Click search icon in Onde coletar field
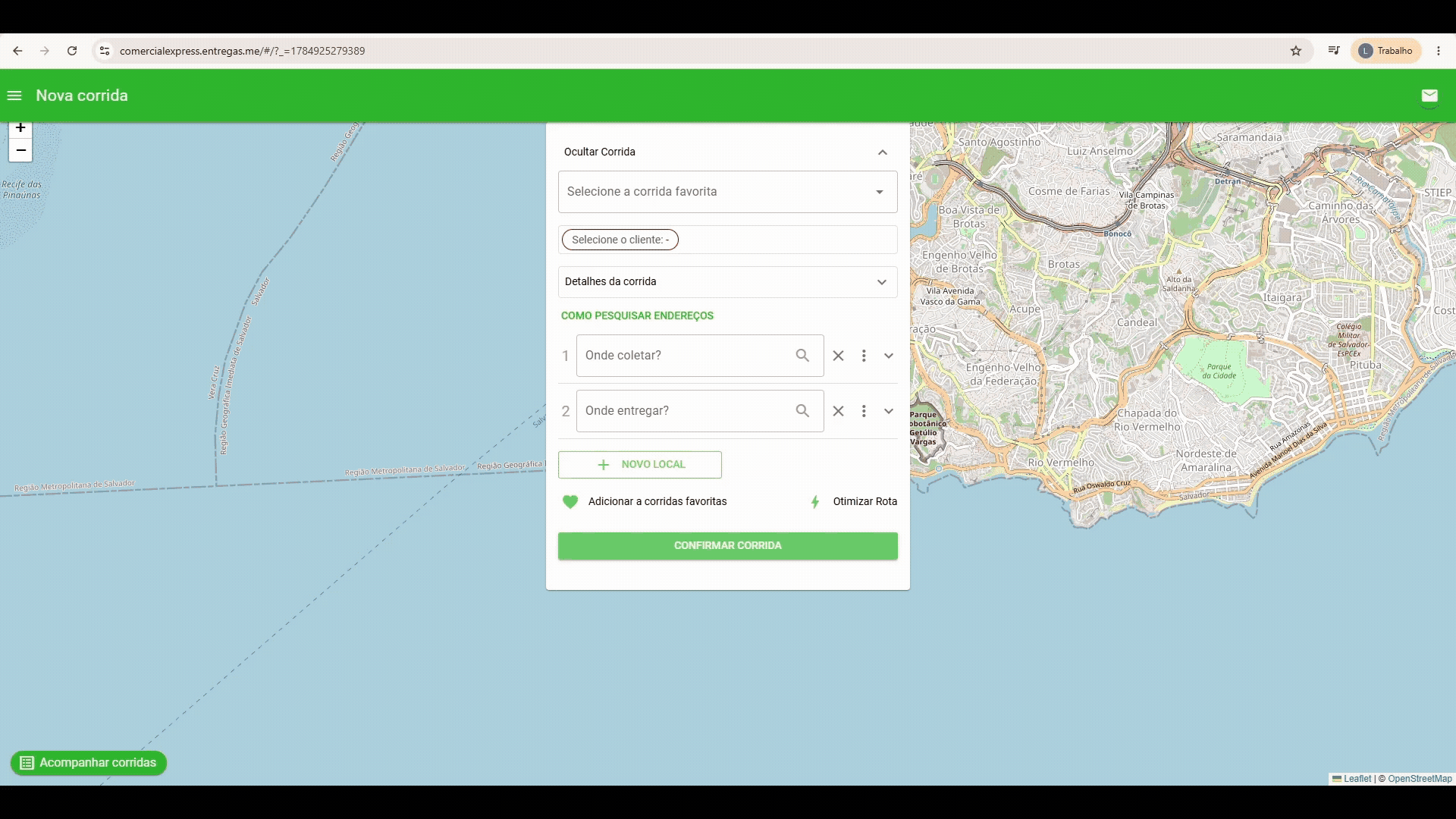Image resolution: width=1456 pixels, height=819 pixels. (802, 356)
